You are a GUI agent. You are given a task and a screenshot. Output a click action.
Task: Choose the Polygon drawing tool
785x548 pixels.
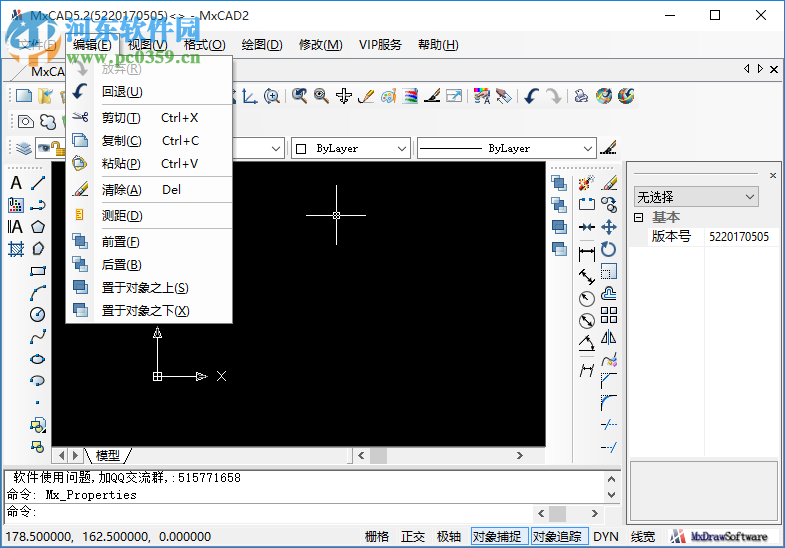pos(38,227)
